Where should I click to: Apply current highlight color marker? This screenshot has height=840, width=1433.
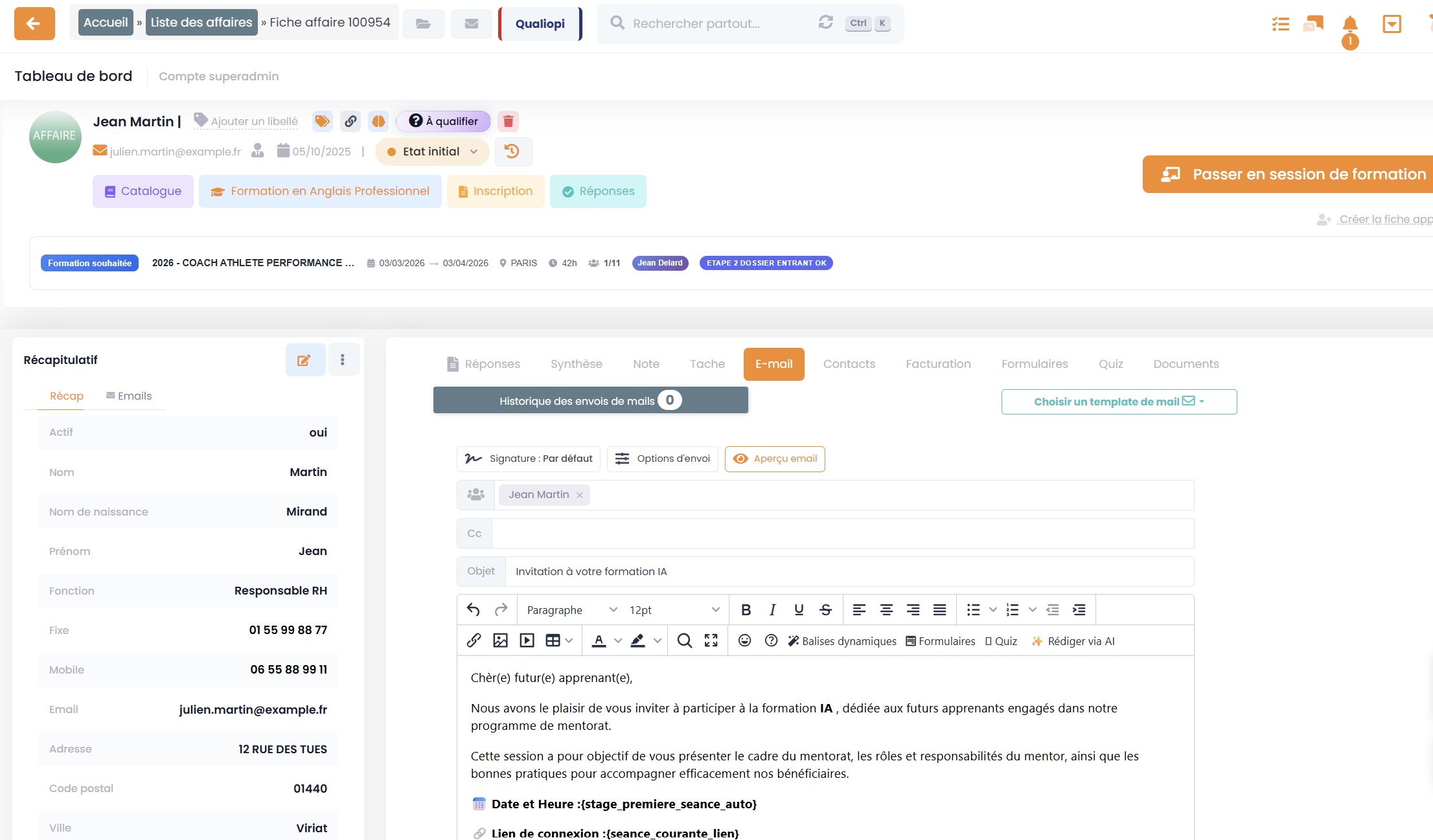coord(638,641)
